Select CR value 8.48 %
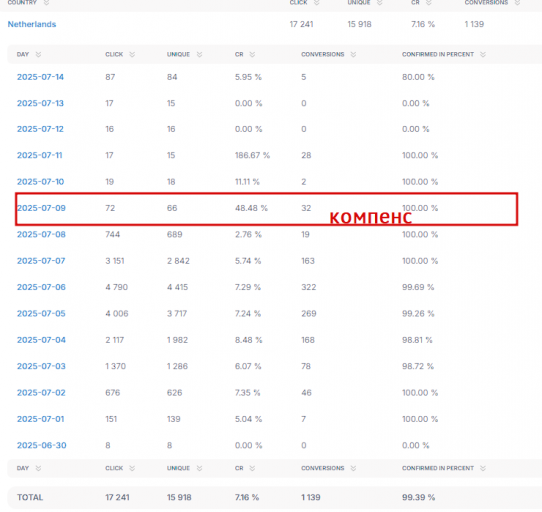The height and width of the screenshot is (512, 542). (249, 340)
